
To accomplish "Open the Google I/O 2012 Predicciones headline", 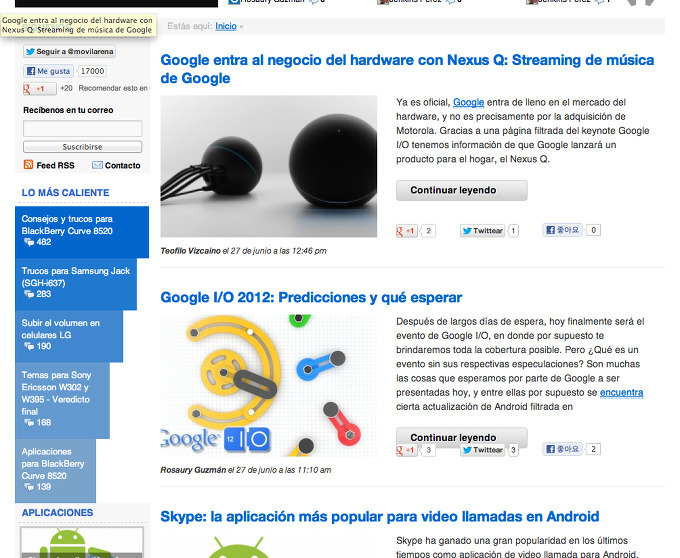I will [x=311, y=297].
